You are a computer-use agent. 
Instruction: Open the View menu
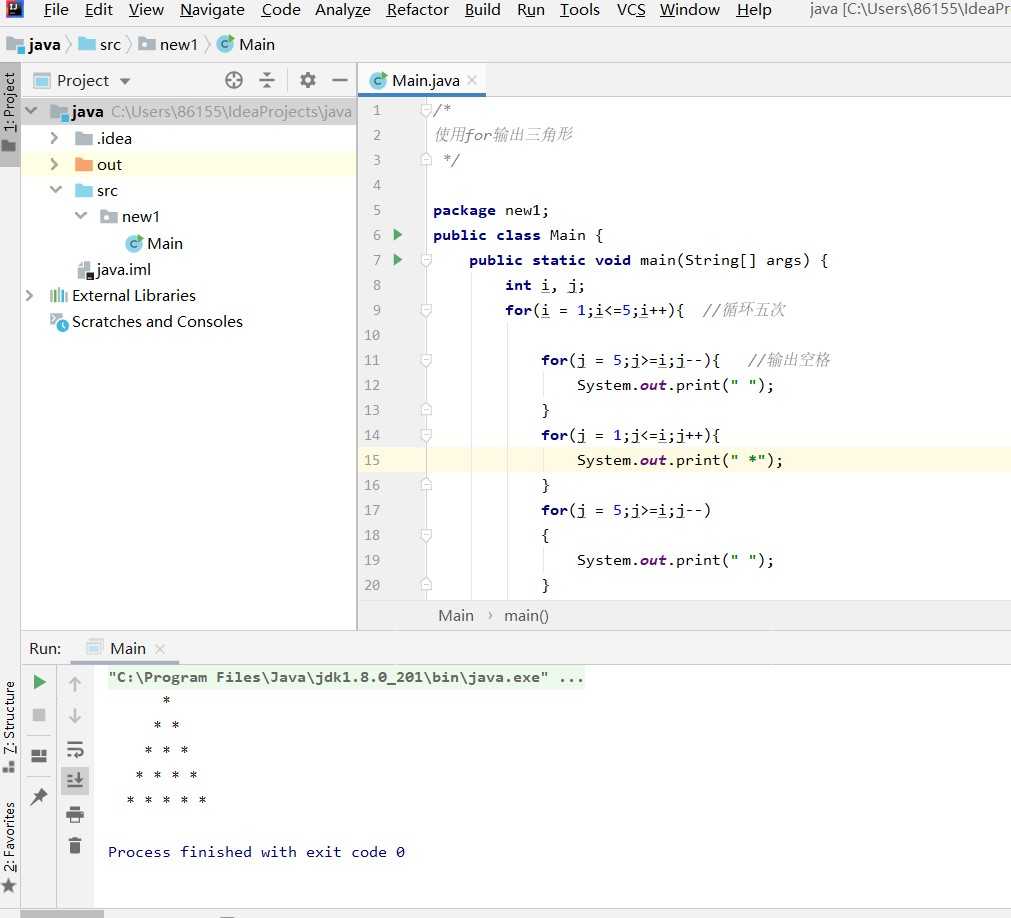click(146, 10)
